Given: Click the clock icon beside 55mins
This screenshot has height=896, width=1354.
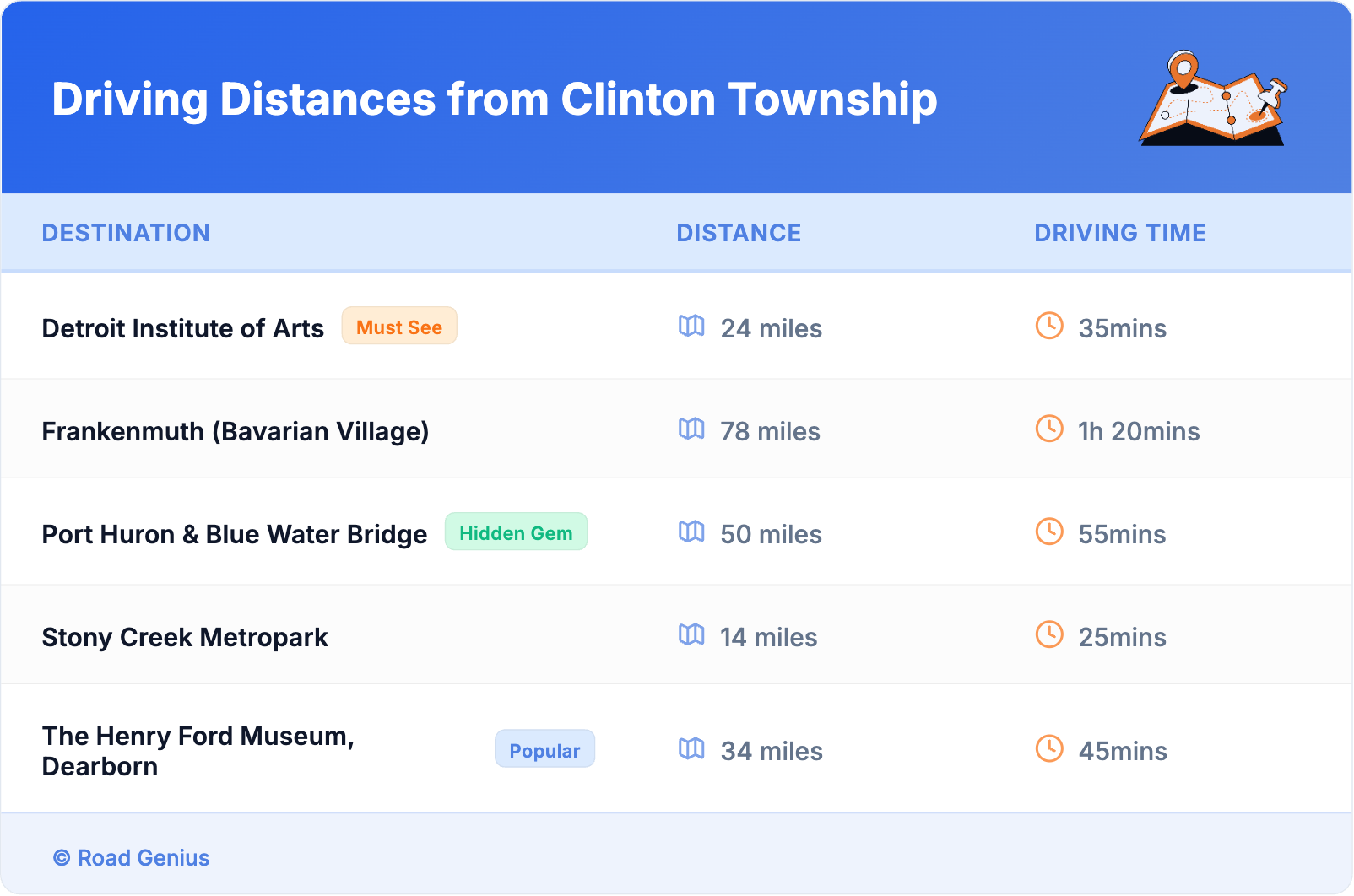Looking at the screenshot, I should click(x=1049, y=532).
